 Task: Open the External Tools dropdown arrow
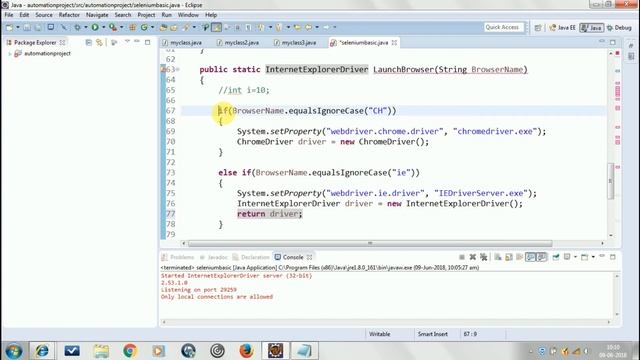121,27
